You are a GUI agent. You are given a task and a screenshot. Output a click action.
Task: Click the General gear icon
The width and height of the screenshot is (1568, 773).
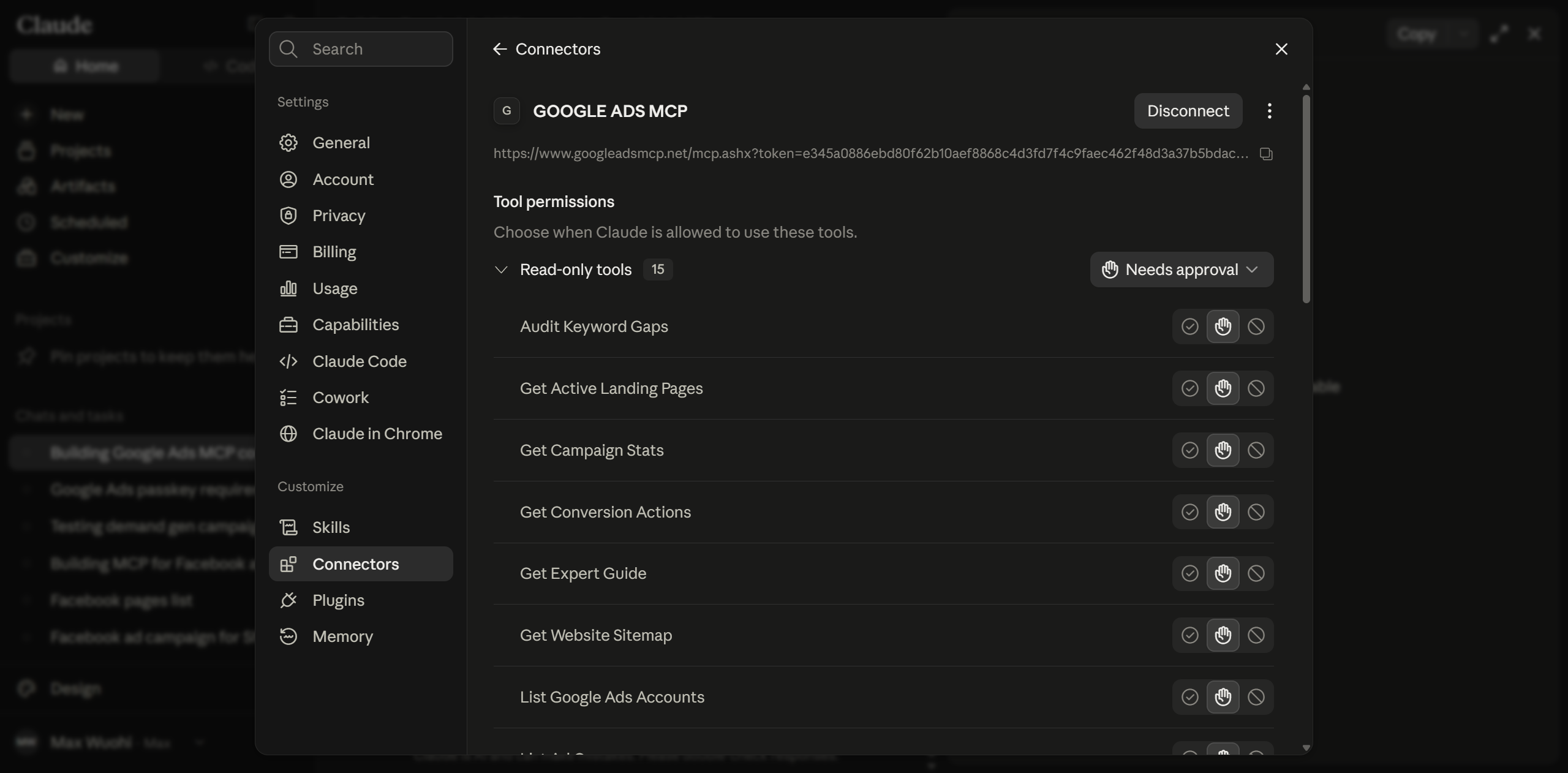[288, 143]
